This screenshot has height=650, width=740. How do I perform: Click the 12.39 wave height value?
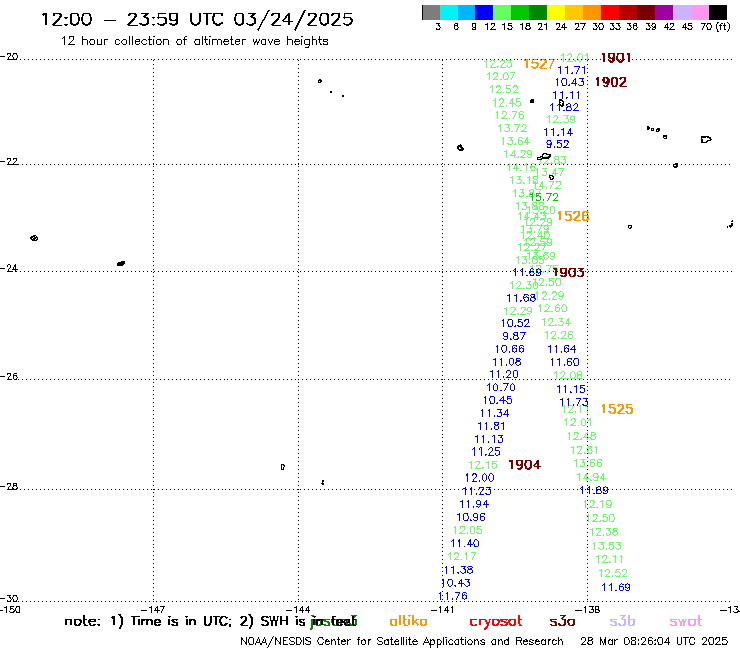pyautogui.click(x=561, y=119)
